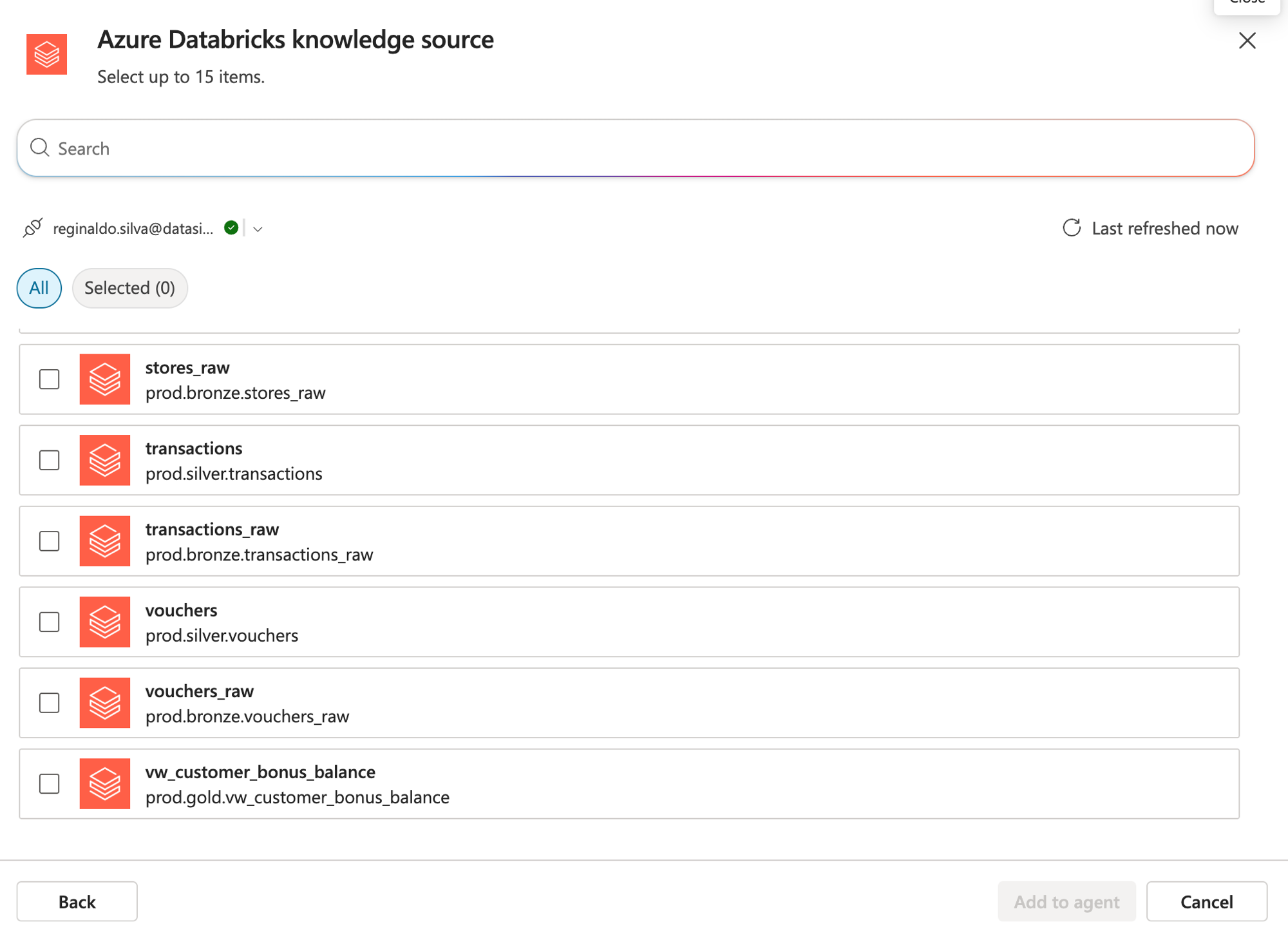
Task: Check the stores_raw table checkbox
Action: [50, 379]
